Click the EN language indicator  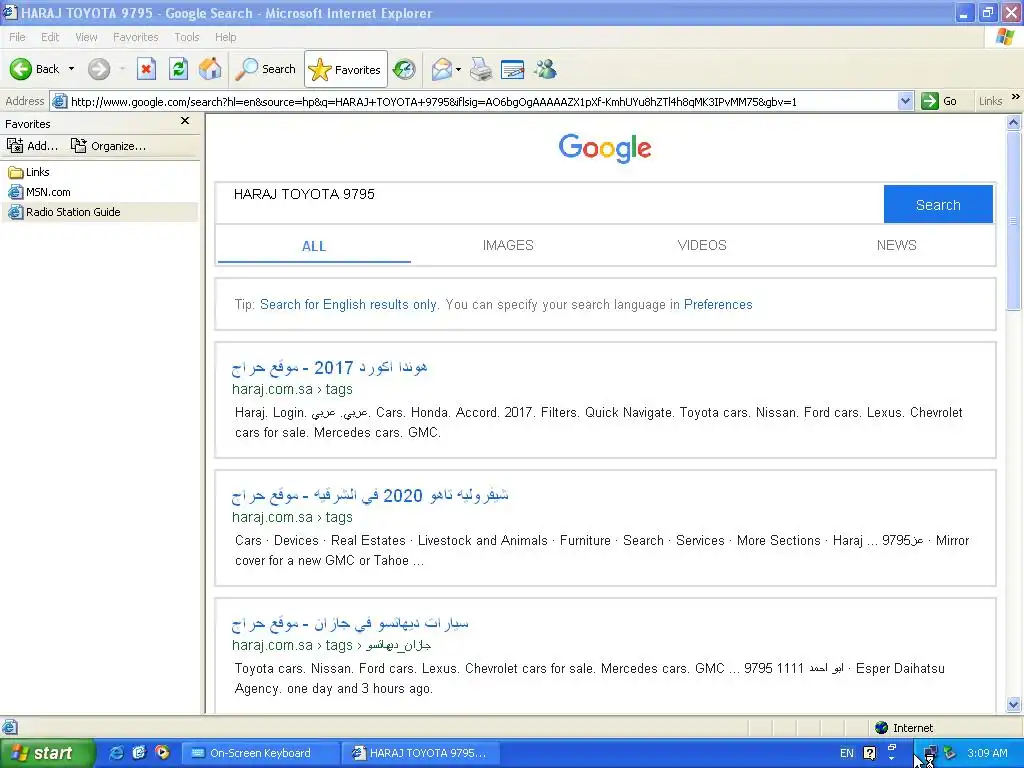847,753
